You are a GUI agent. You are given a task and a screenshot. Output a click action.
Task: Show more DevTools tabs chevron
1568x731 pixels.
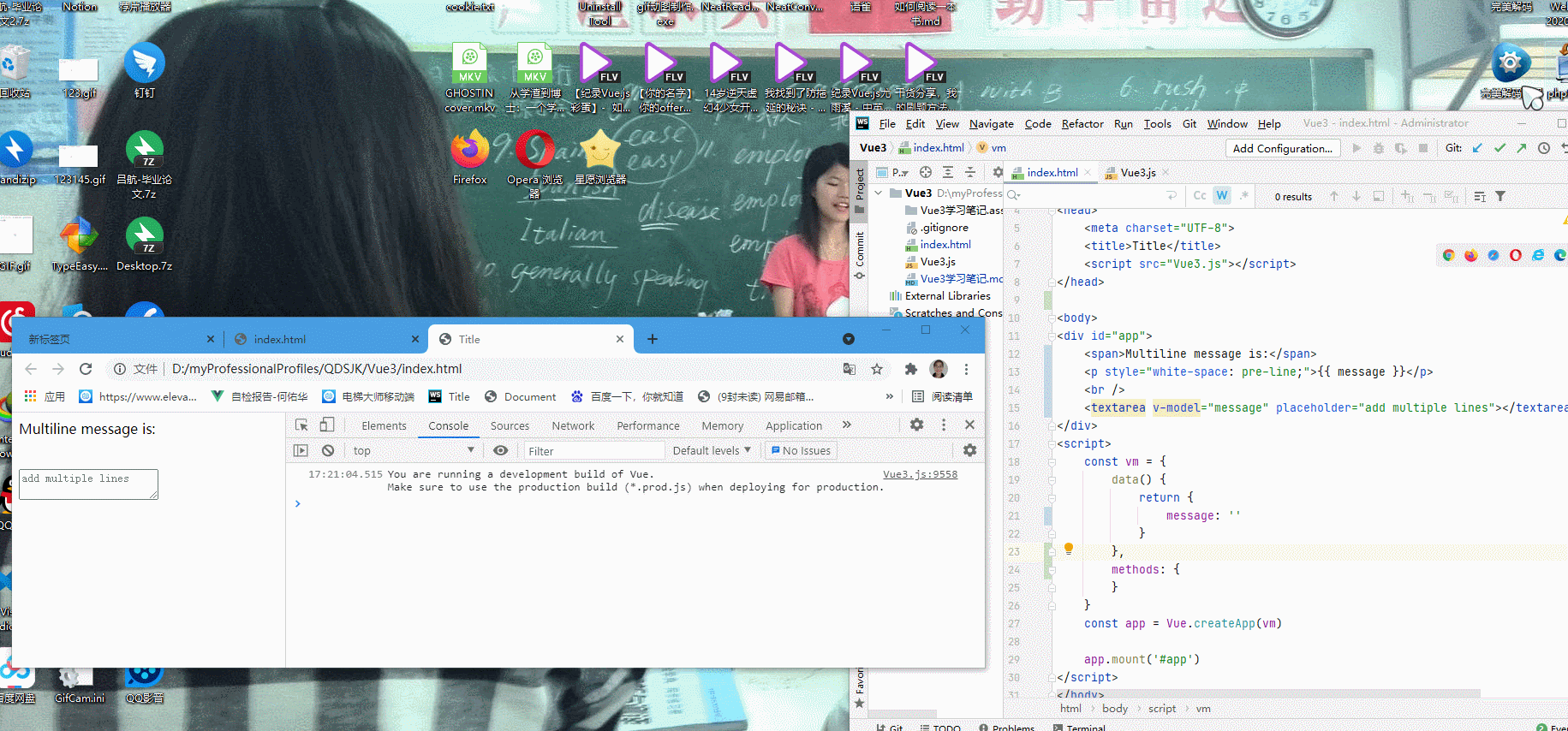[847, 425]
